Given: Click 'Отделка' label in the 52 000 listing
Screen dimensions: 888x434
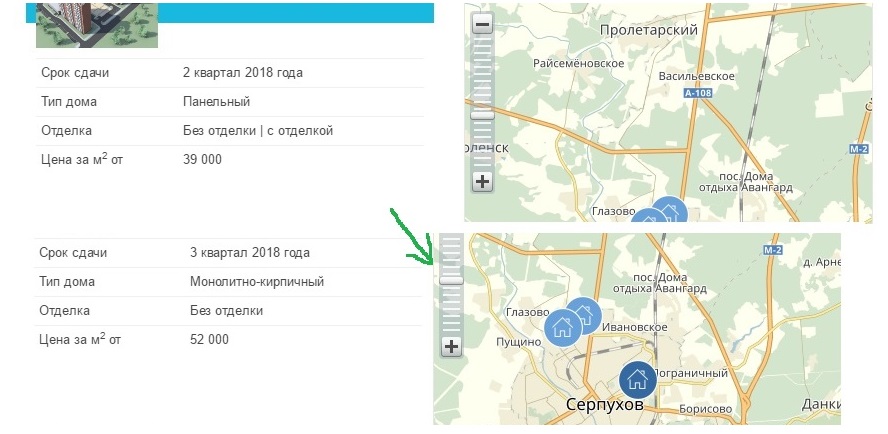Looking at the screenshot, I should tap(64, 311).
